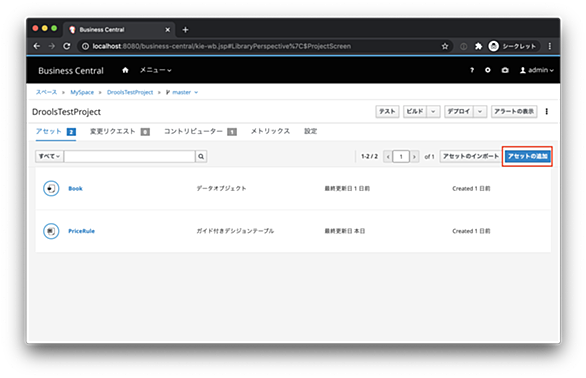The image size is (586, 378).
Task: Bookmark the page with star icon
Action: pos(445,46)
